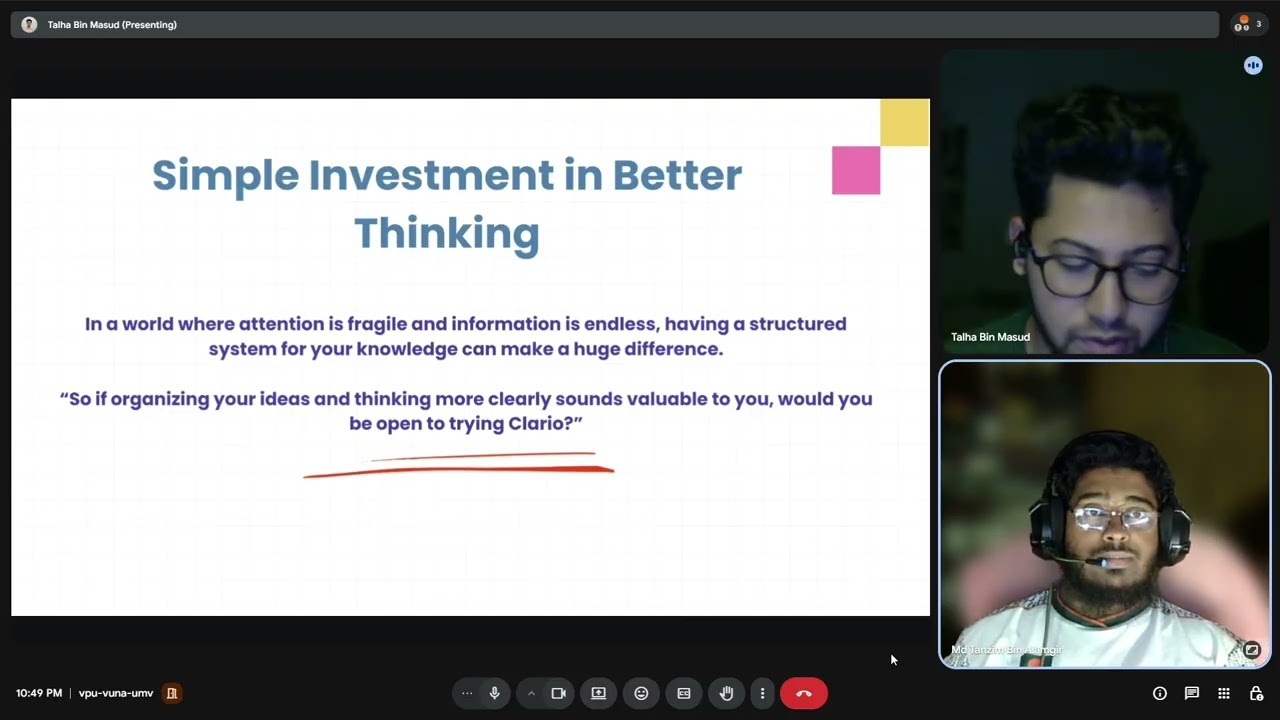1280x720 pixels.
Task: Open host controls lock icon
Action: pos(1256,693)
